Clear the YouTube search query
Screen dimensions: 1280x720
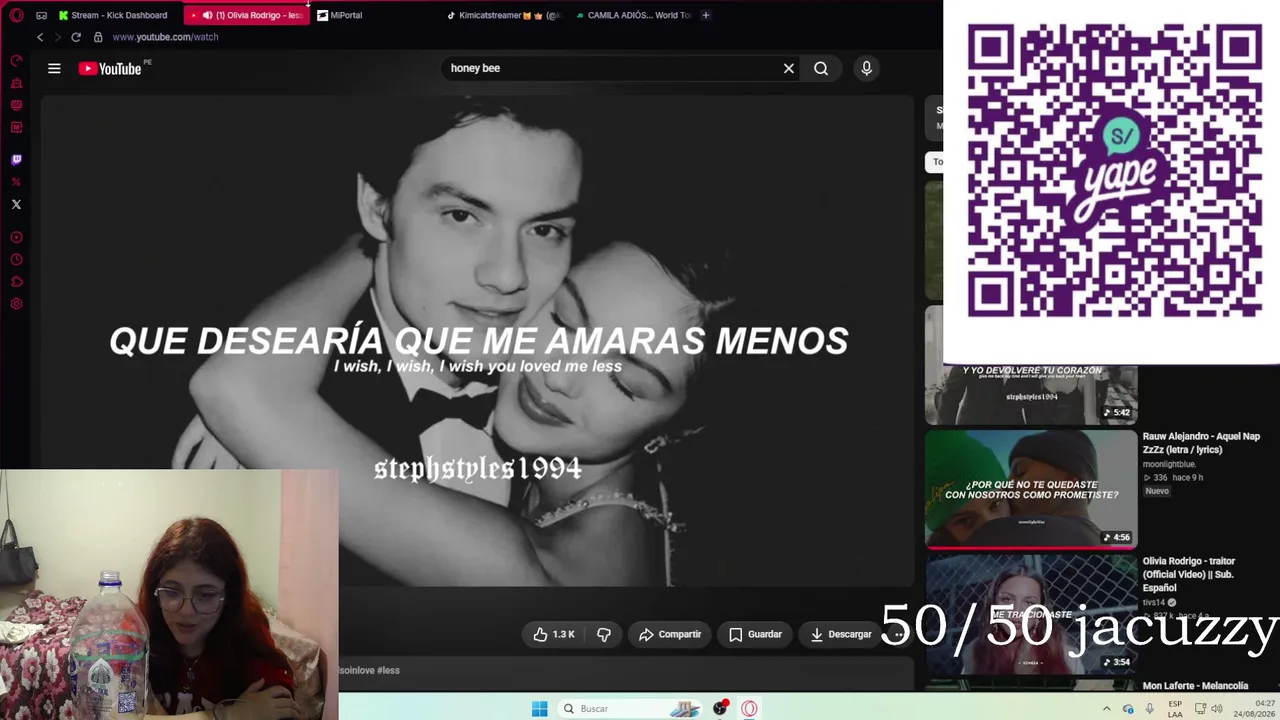click(x=789, y=68)
